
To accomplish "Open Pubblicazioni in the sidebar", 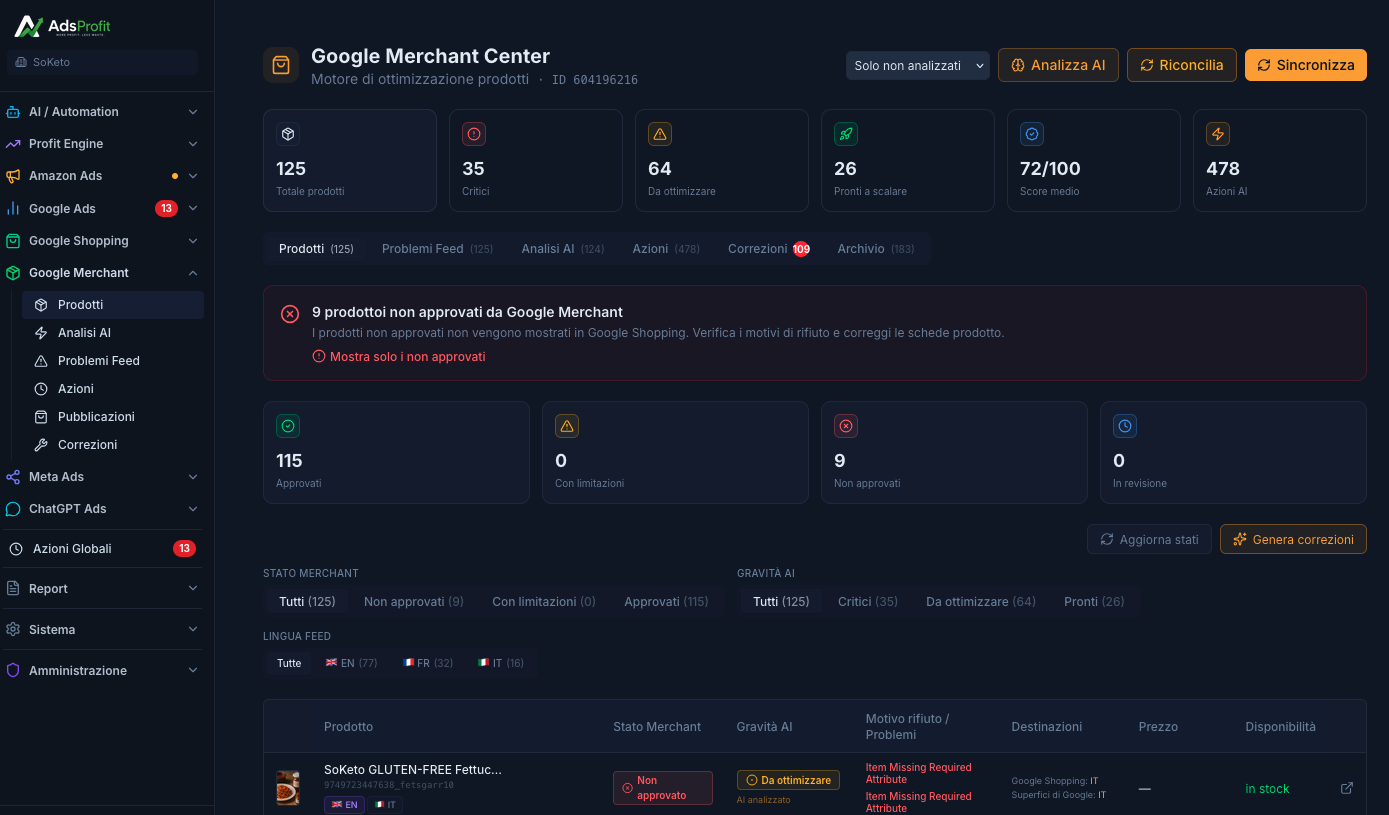I will 96,417.
